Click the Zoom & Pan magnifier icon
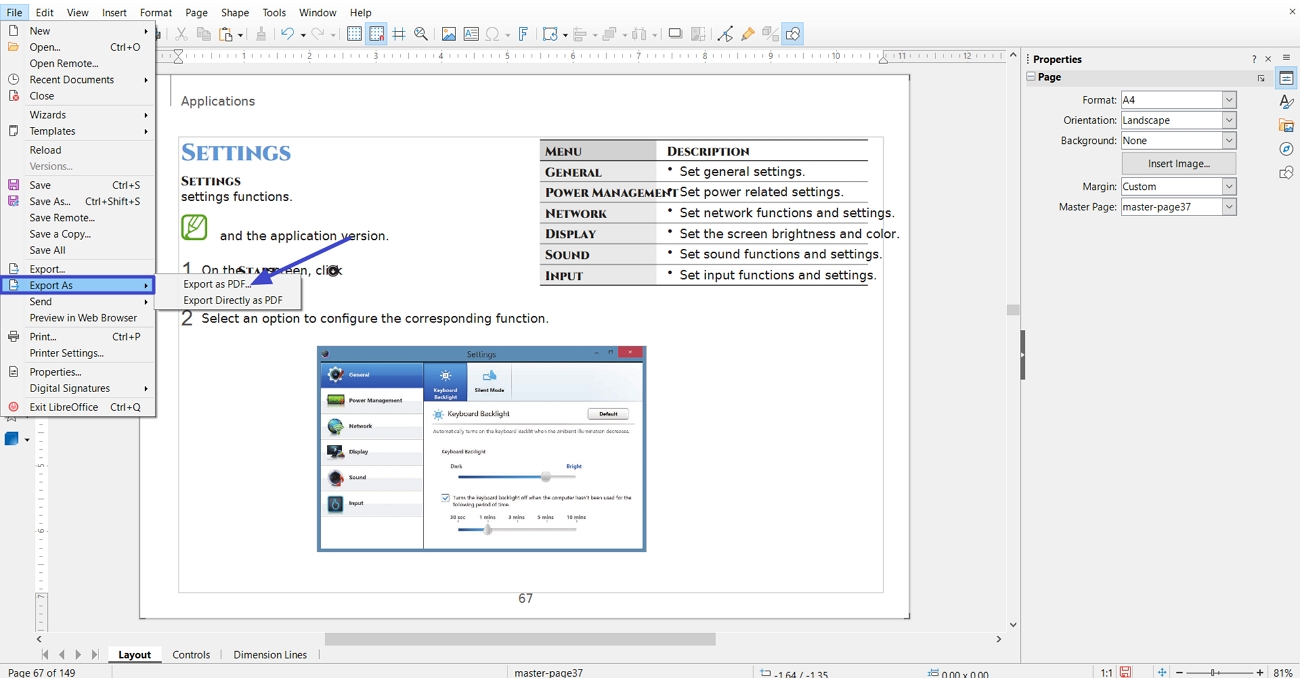 click(x=421, y=34)
